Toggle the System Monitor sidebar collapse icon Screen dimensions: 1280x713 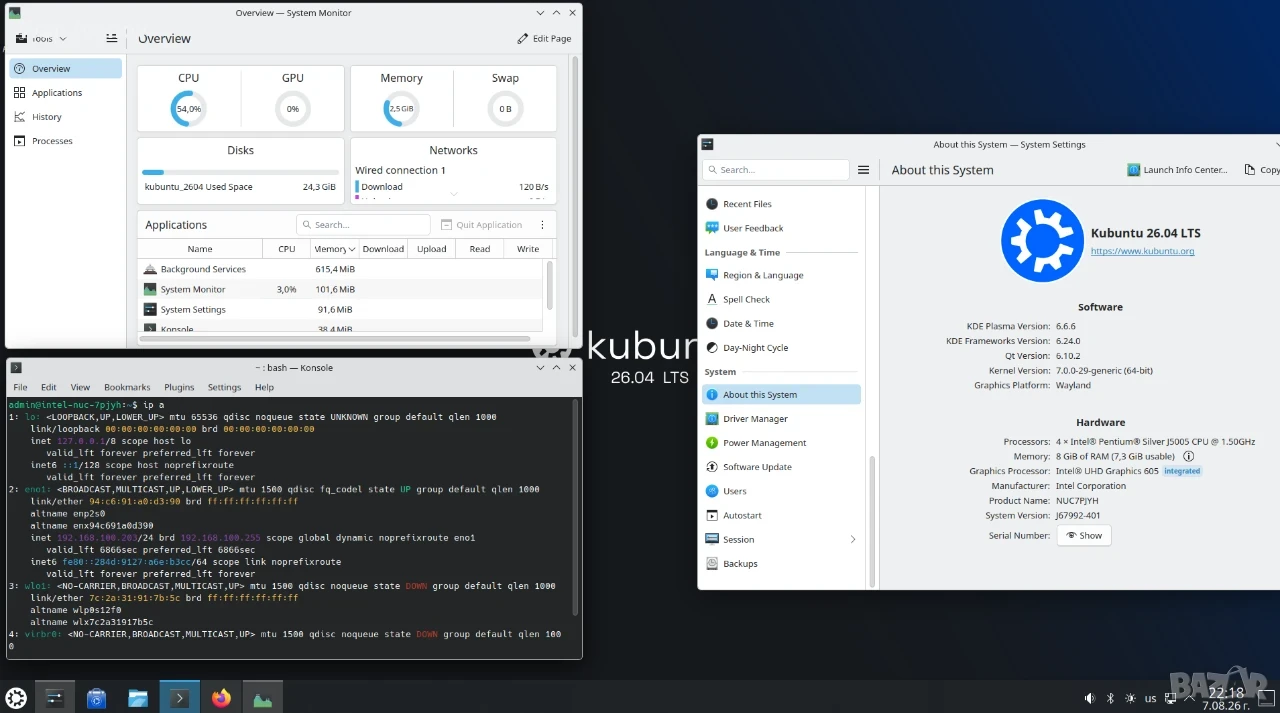111,38
